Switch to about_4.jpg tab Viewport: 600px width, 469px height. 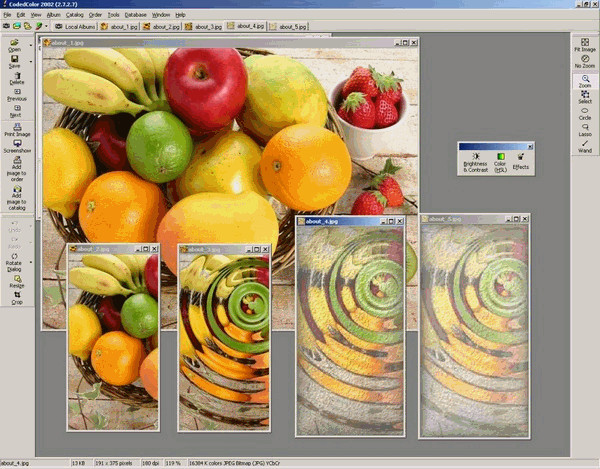[246, 26]
